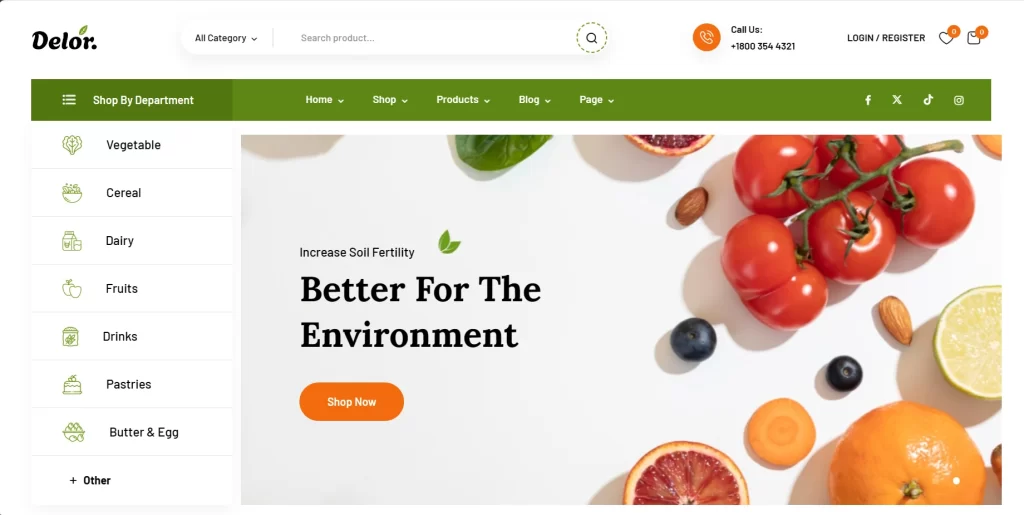Open the Blog menu item
This screenshot has width=1024, height=515.
(535, 100)
